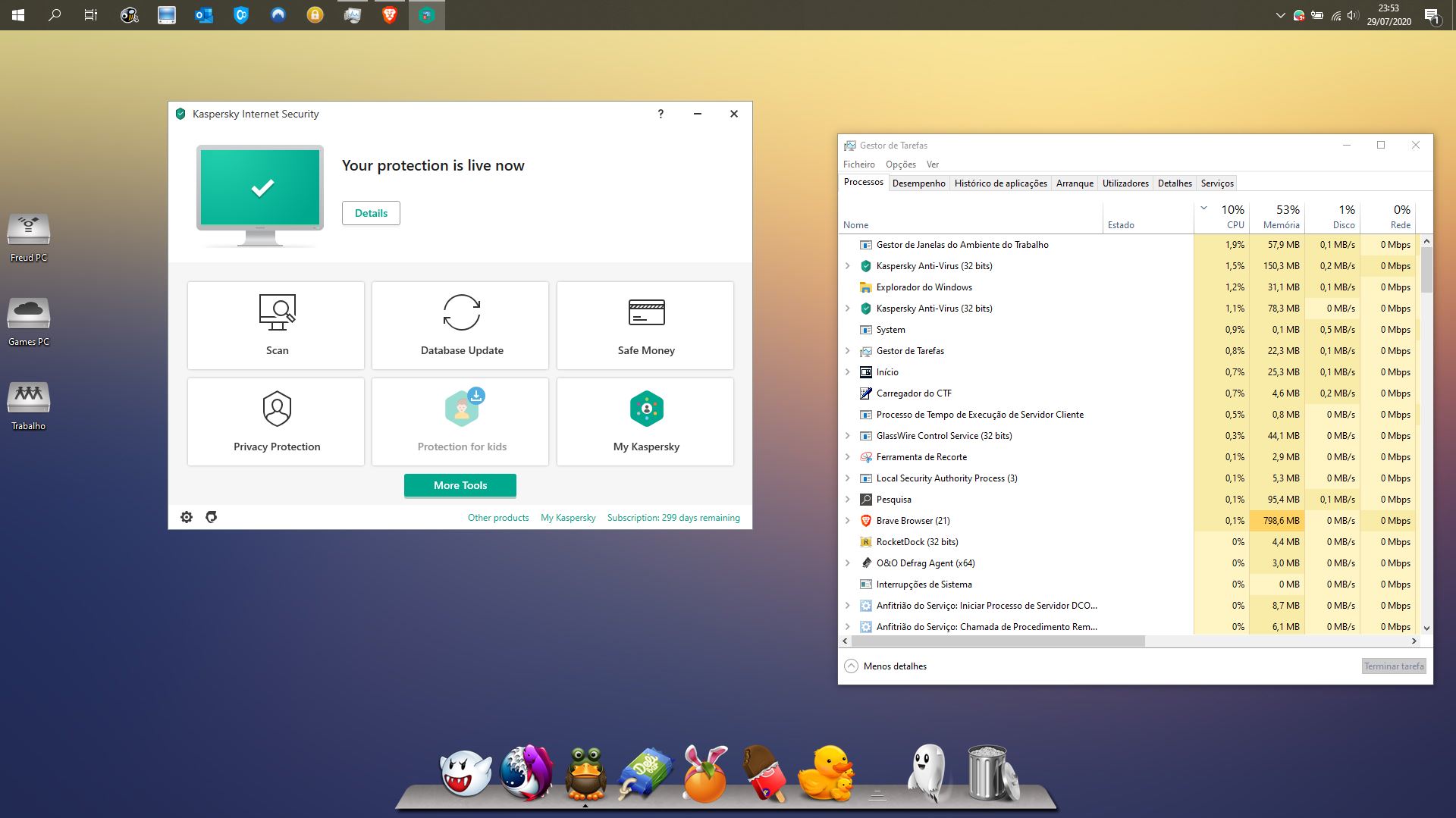The image size is (1456, 818).
Task: Open the Trabalho desktop shortcut
Action: 29,406
